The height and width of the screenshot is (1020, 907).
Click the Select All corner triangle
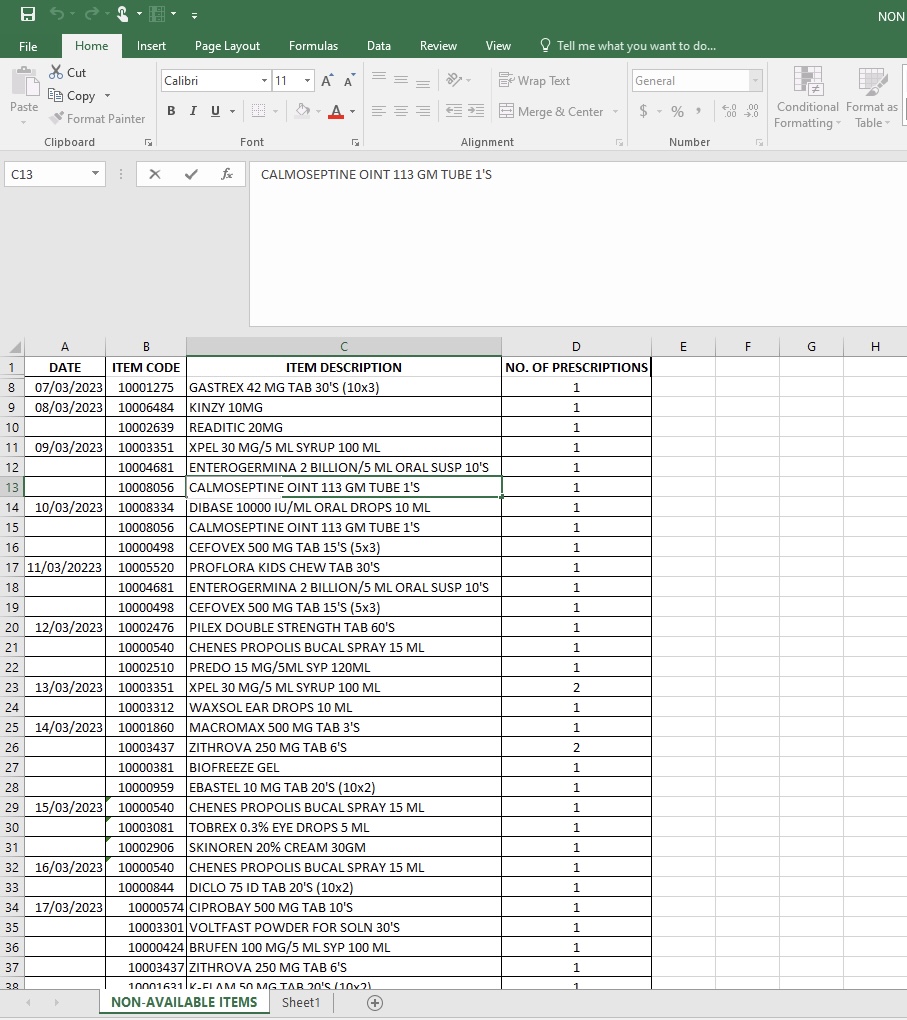pos(14,347)
